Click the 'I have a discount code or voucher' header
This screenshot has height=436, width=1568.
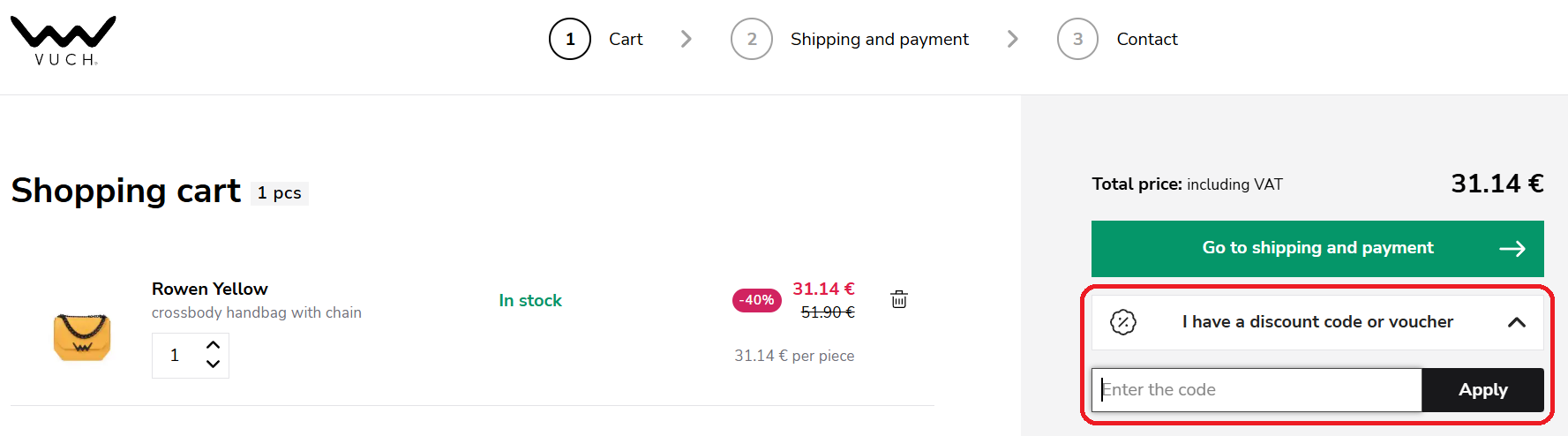pos(1317,322)
